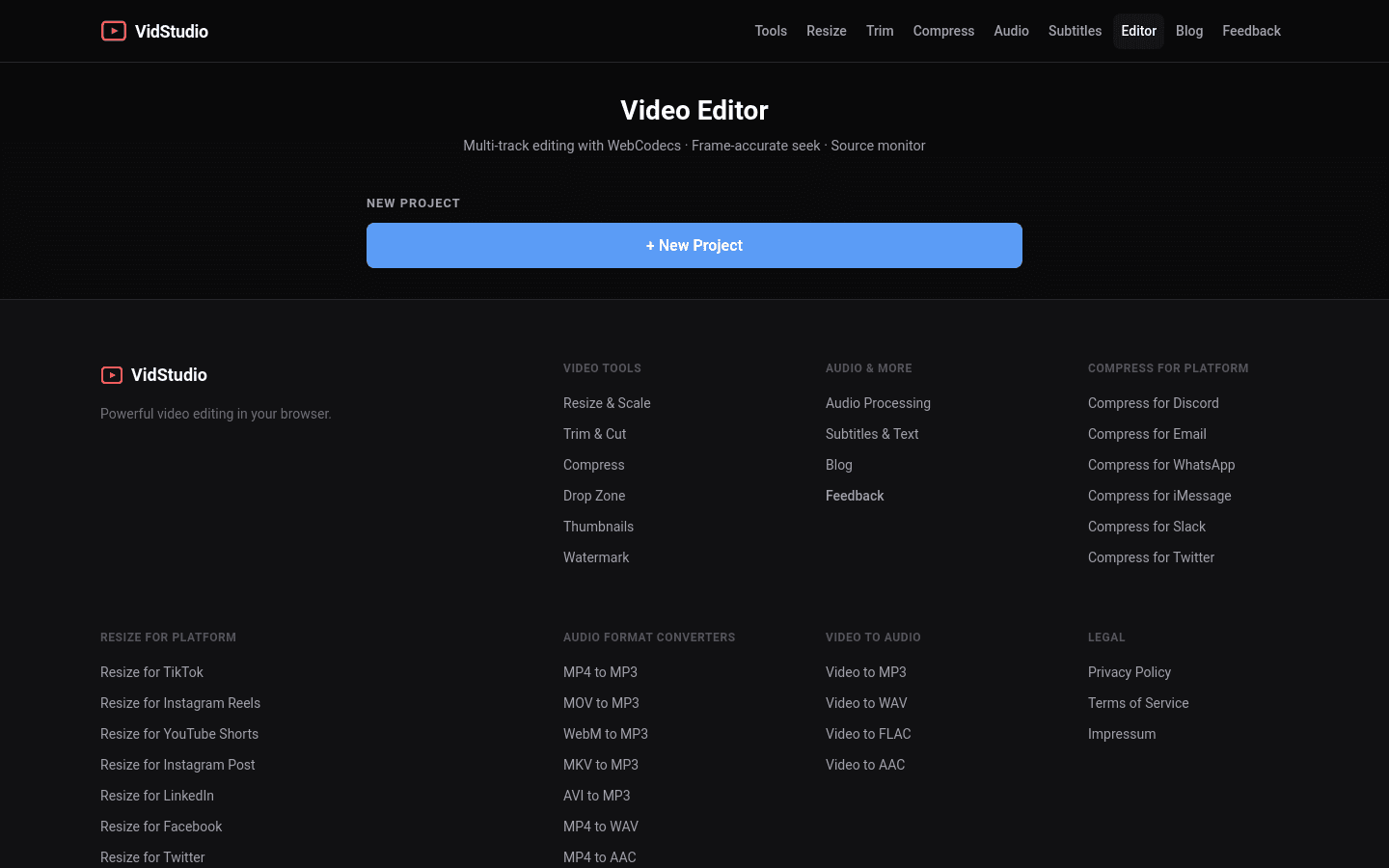
Task: Open the Resize & Scale tool link
Action: [607, 403]
